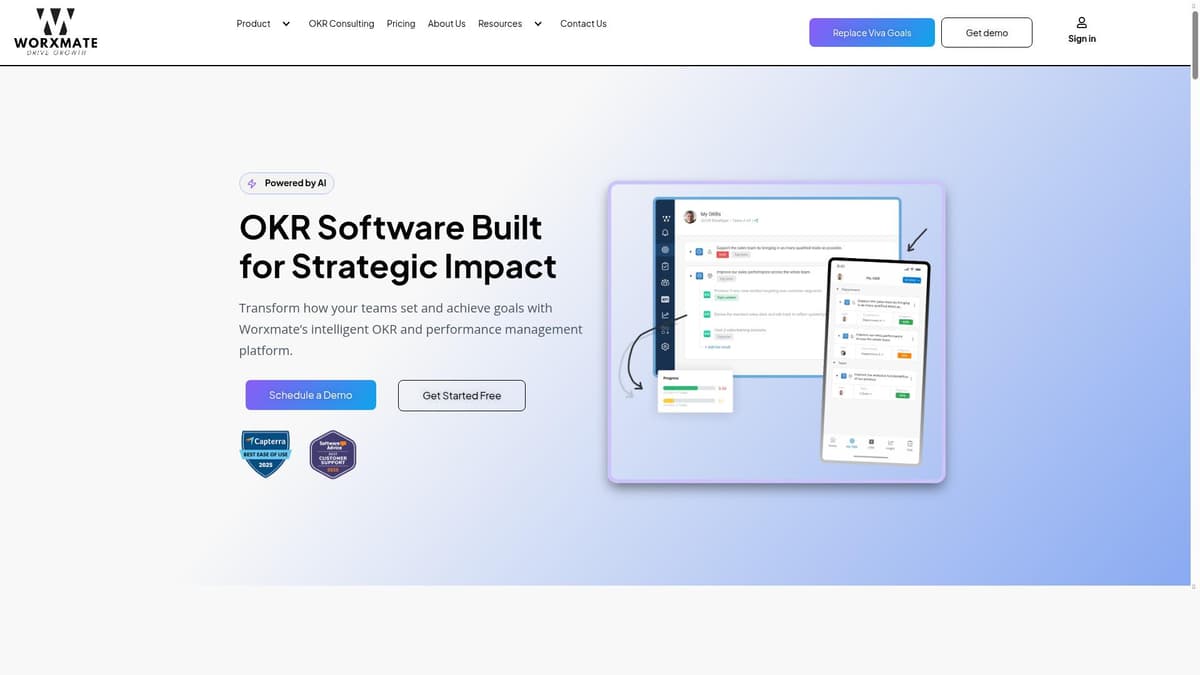This screenshot has height=675, width=1200.
Task: Click the Sign in text link
Action: (1082, 39)
